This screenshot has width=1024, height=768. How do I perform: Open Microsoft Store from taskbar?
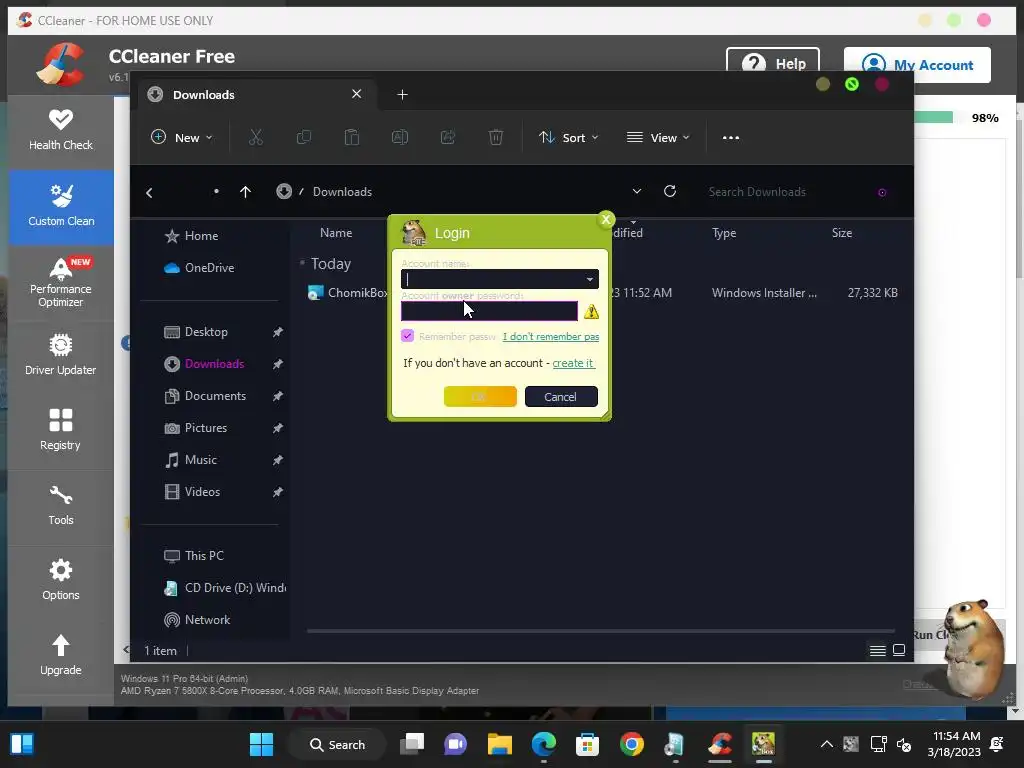pos(587,744)
